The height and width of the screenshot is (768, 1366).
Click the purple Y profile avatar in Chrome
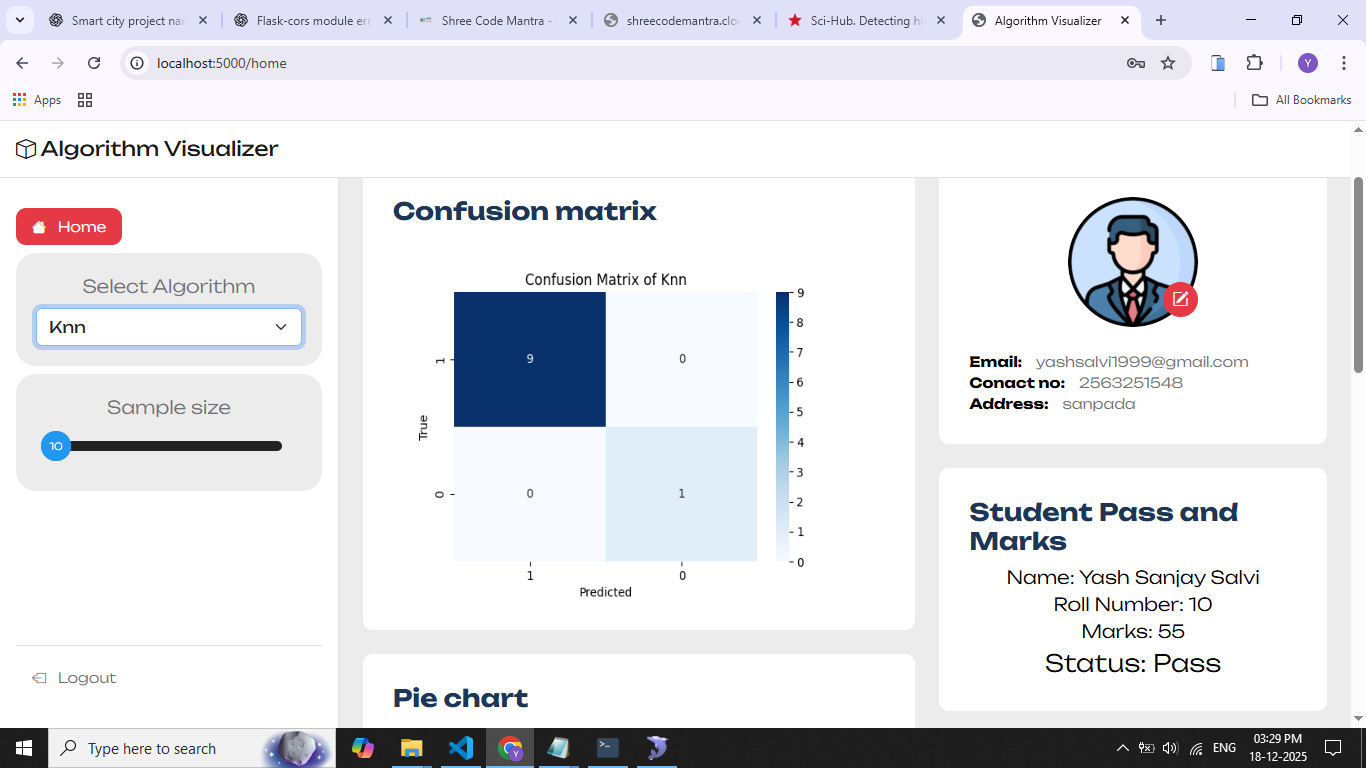1307,62
